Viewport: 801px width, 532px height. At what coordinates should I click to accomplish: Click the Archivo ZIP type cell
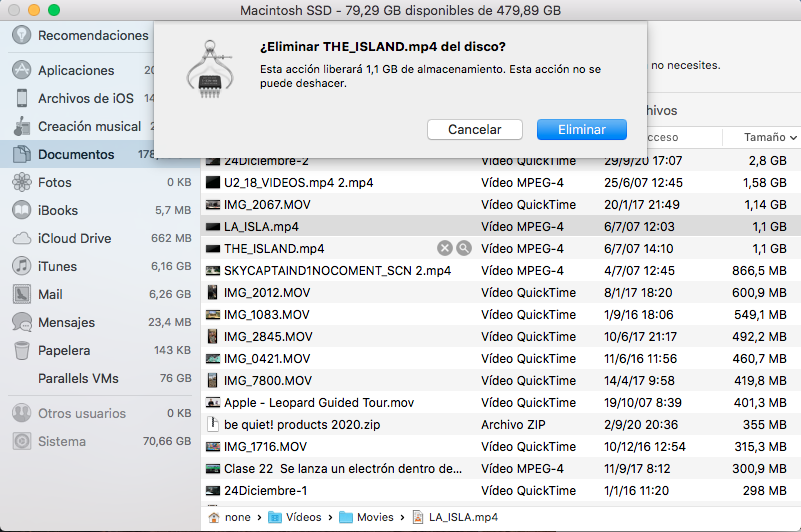(513, 424)
